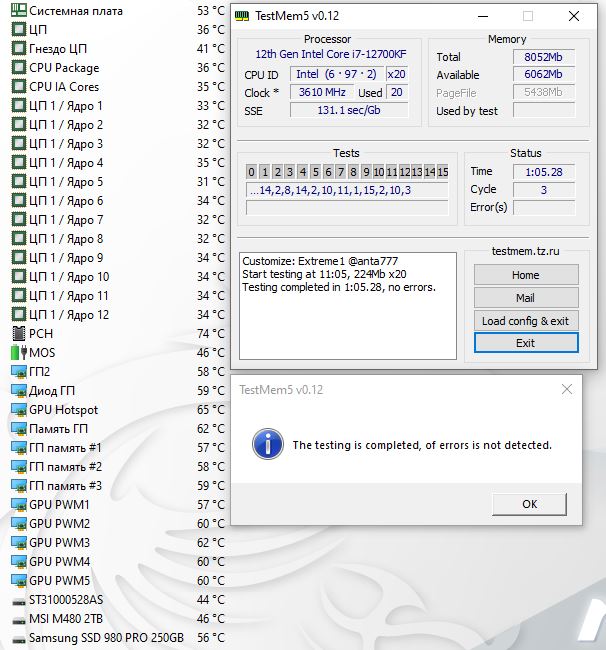This screenshot has width=606, height=650.
Task: Click Load config & exit button
Action: click(526, 321)
